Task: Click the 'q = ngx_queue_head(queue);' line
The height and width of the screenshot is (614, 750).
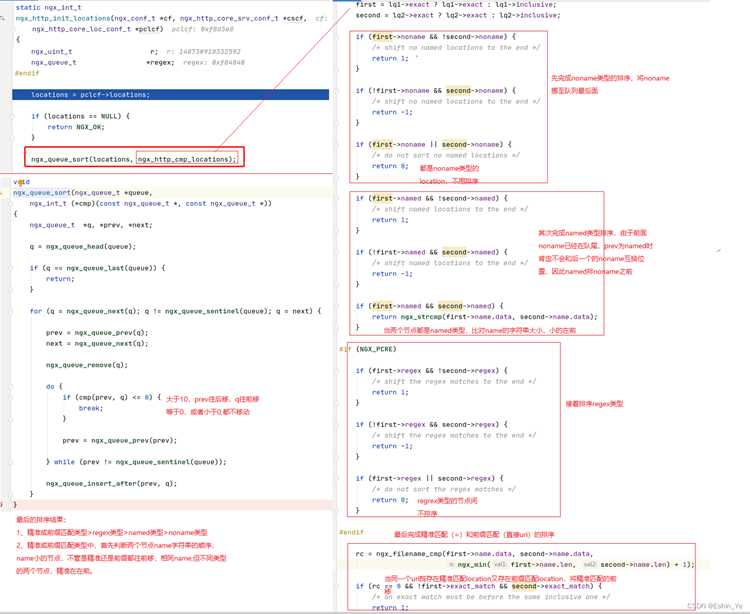Action: (83, 247)
